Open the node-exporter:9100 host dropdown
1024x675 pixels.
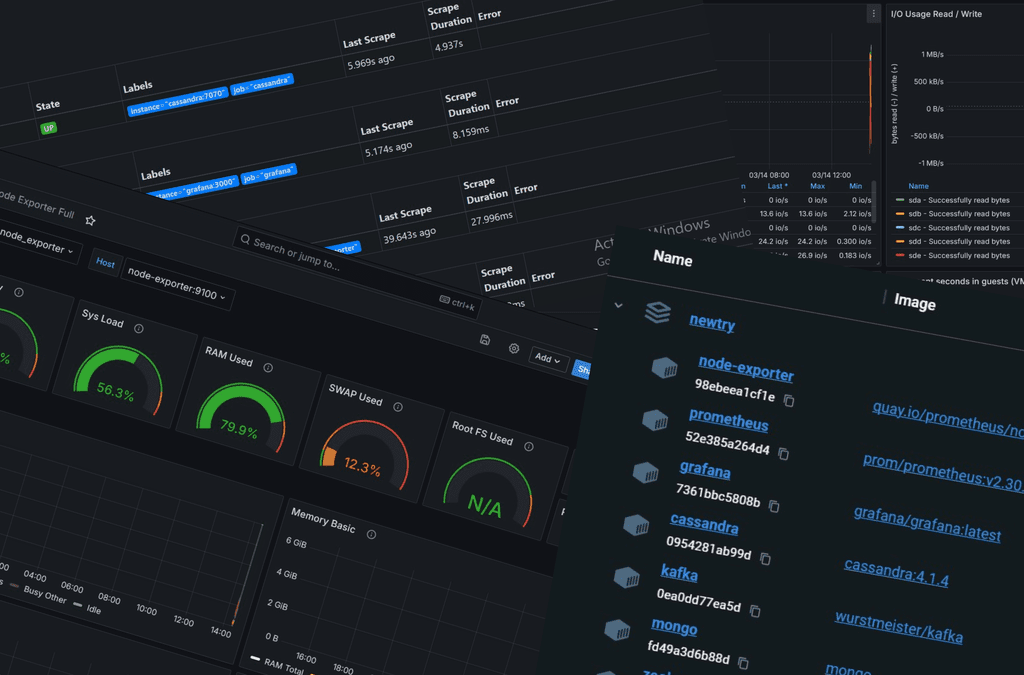click(x=176, y=285)
